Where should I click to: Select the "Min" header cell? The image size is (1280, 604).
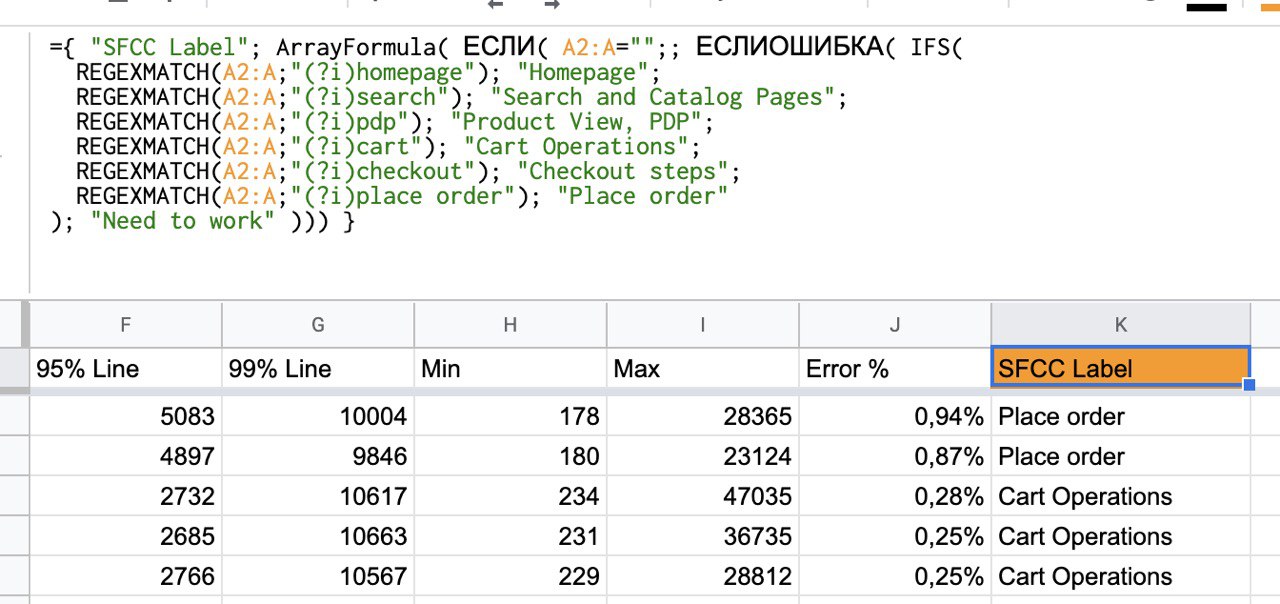tap(510, 368)
